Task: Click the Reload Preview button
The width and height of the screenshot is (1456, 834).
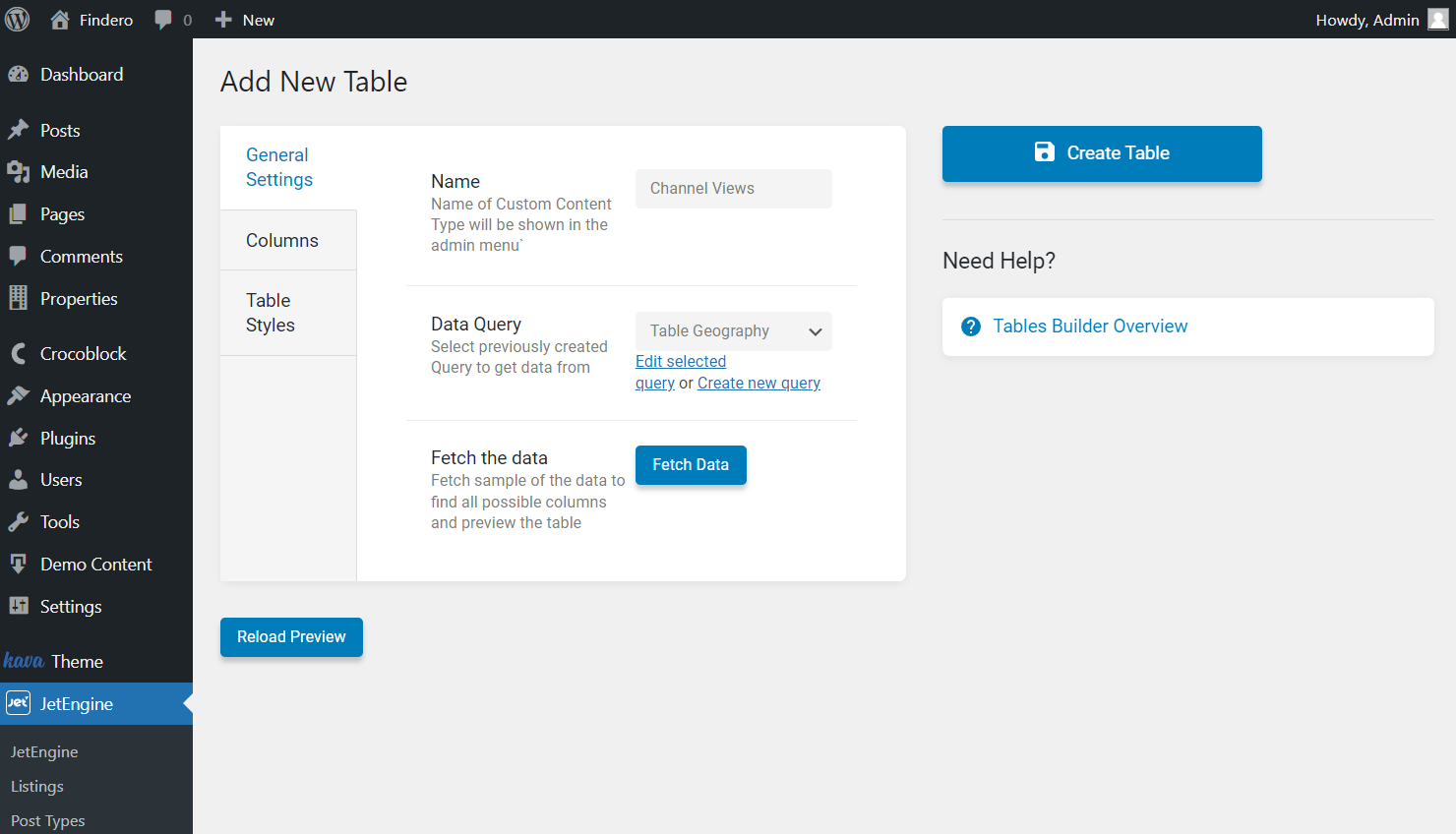Action: coord(291,637)
